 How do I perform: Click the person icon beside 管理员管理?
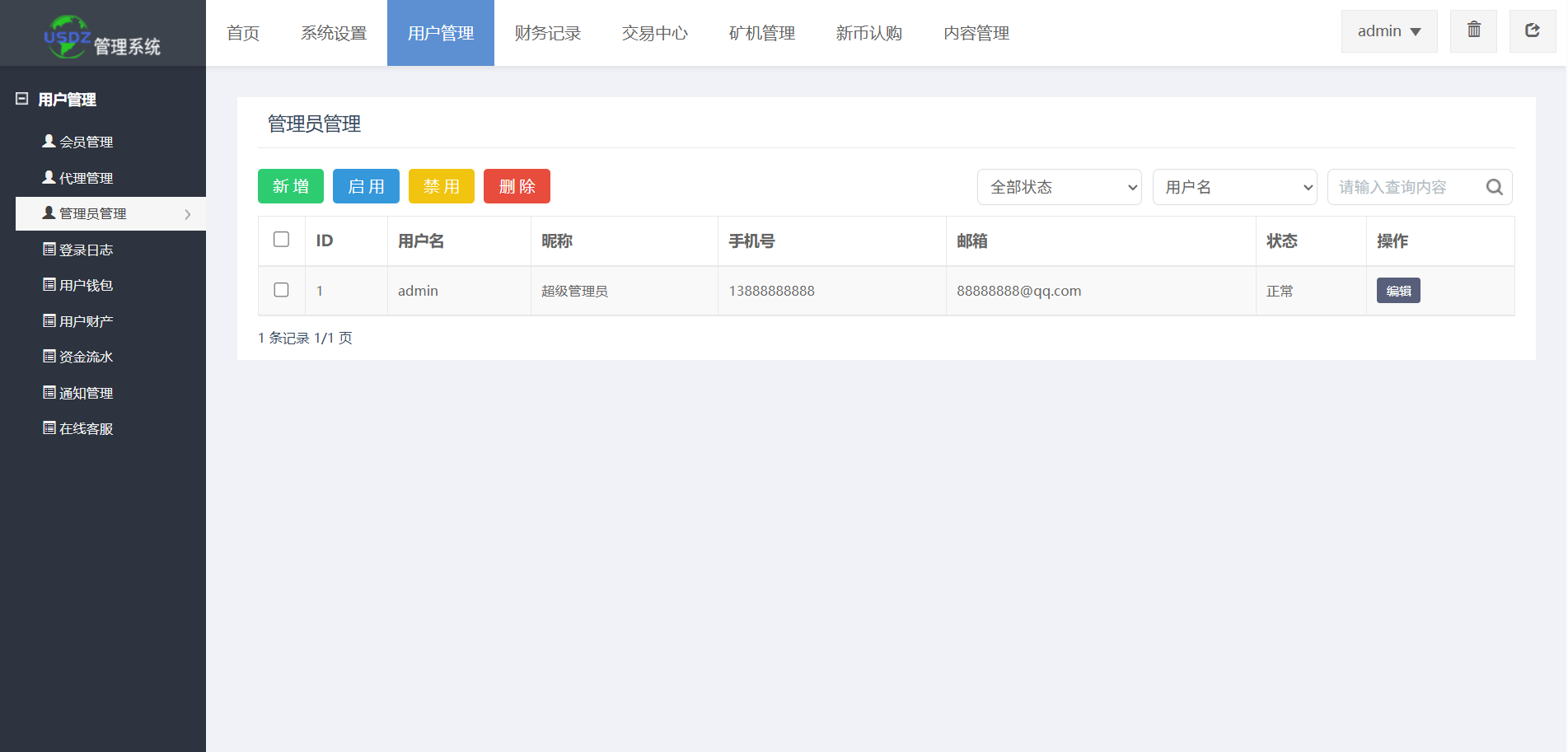click(49, 213)
